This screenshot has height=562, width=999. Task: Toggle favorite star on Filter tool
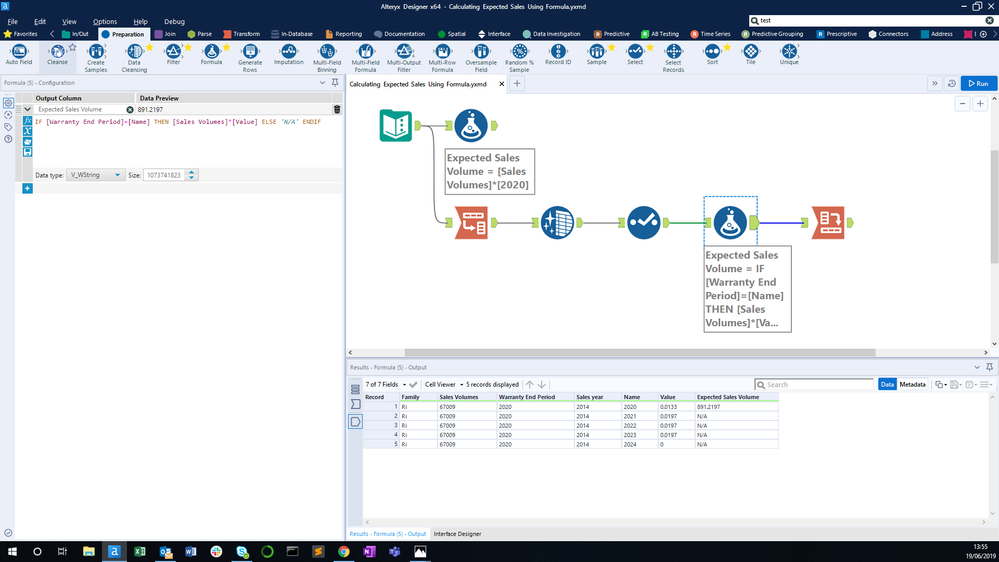point(188,47)
